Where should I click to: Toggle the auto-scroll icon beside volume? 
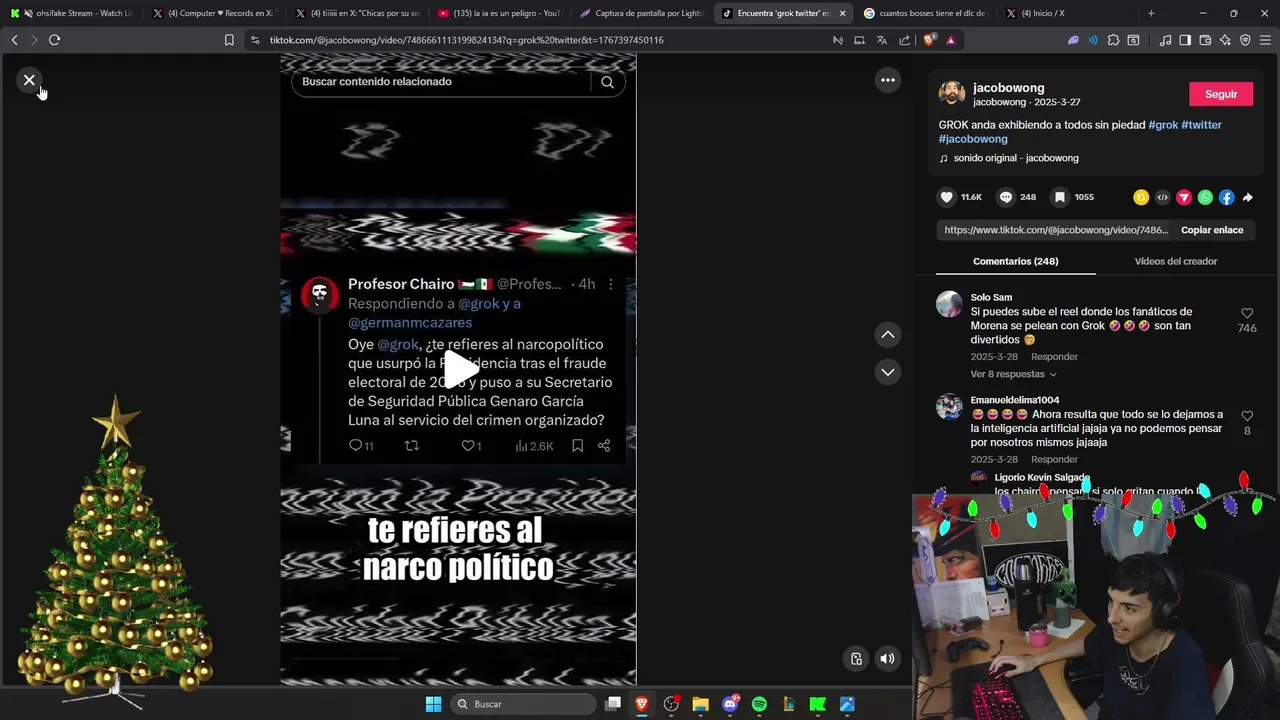coord(856,658)
